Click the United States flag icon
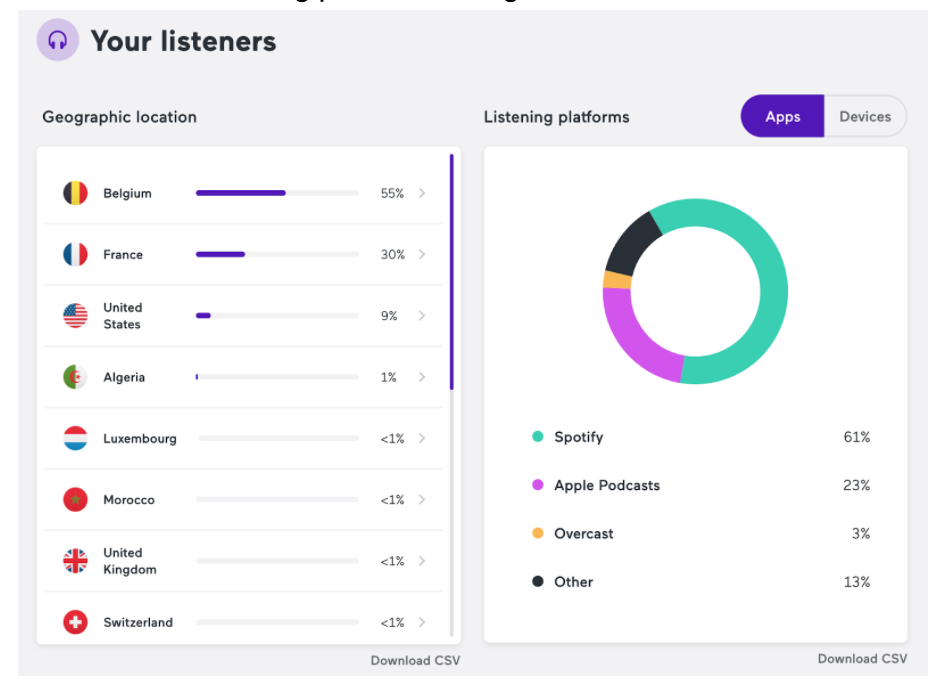 point(75,316)
